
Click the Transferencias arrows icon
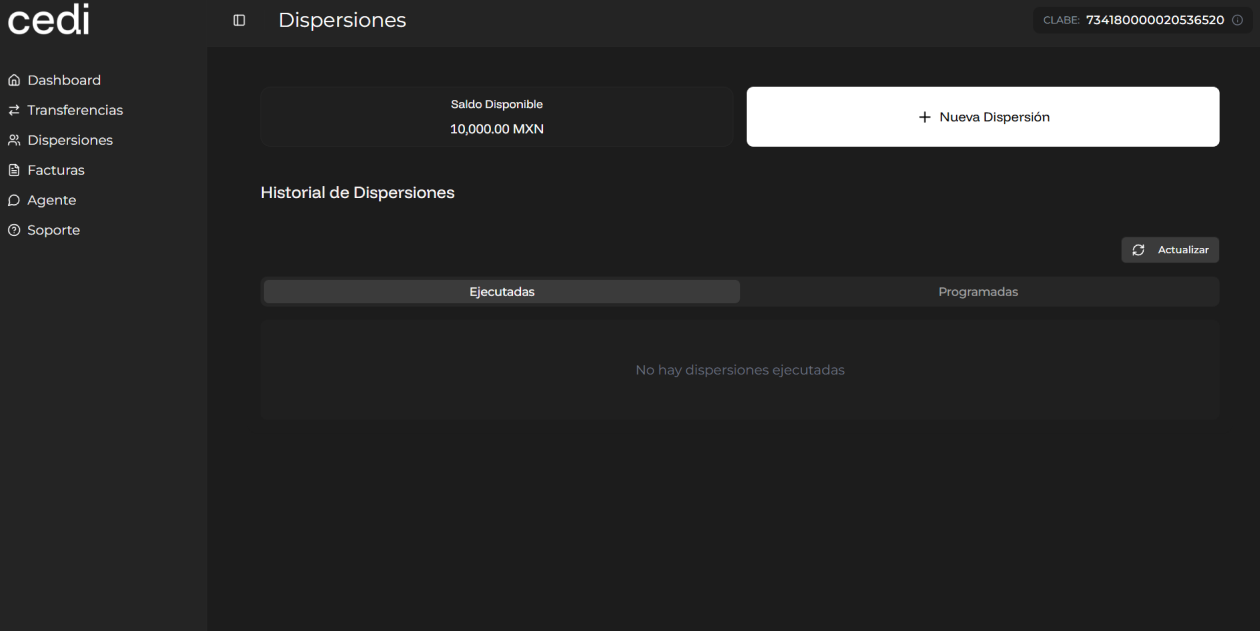(14, 110)
